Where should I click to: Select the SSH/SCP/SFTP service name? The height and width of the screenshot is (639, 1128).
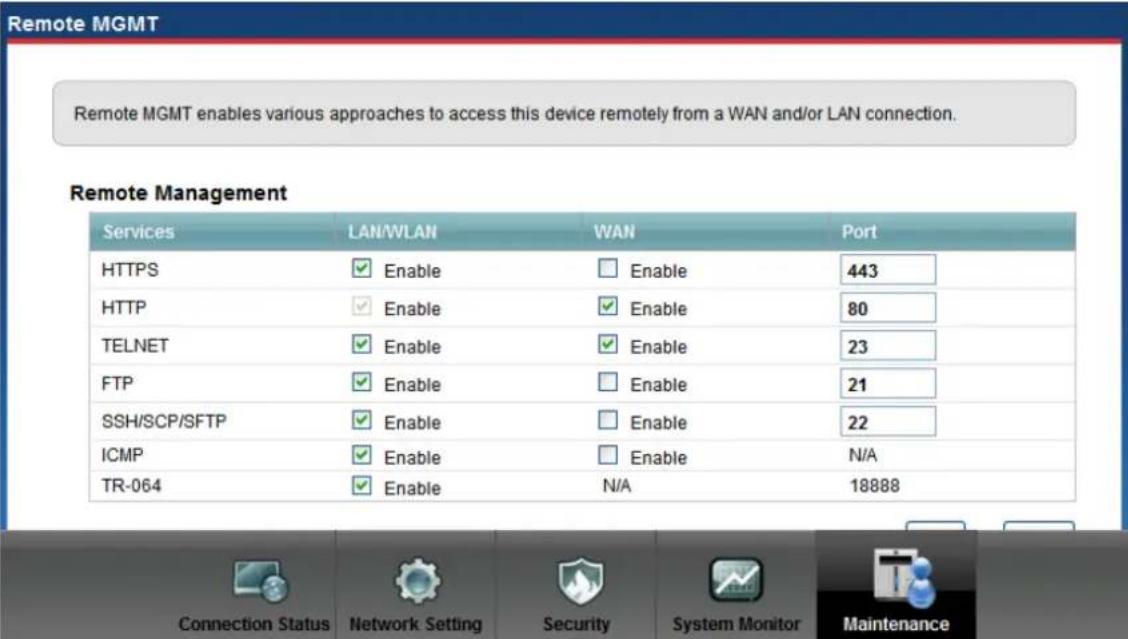pyautogui.click(x=164, y=422)
